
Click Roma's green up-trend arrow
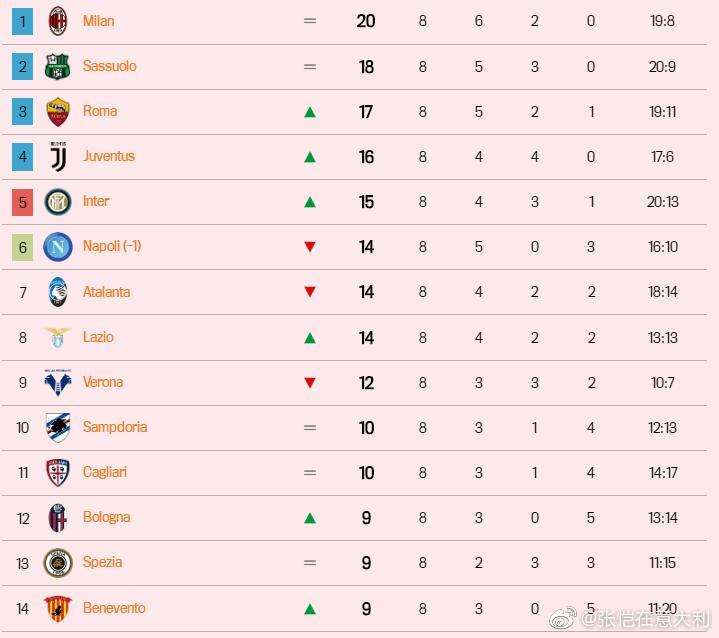coord(310,112)
